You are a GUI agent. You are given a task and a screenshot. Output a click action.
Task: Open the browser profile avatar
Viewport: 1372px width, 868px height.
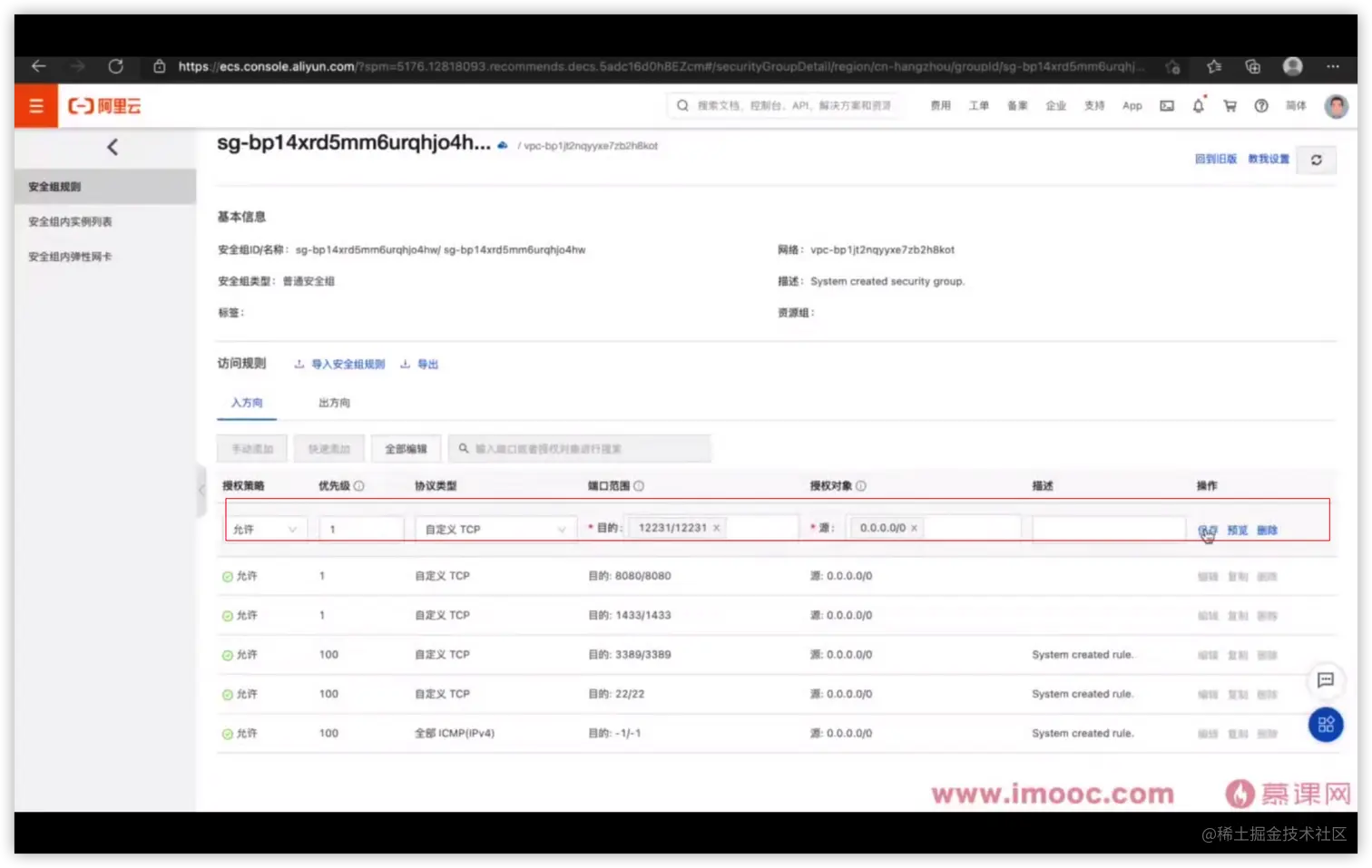1293,66
